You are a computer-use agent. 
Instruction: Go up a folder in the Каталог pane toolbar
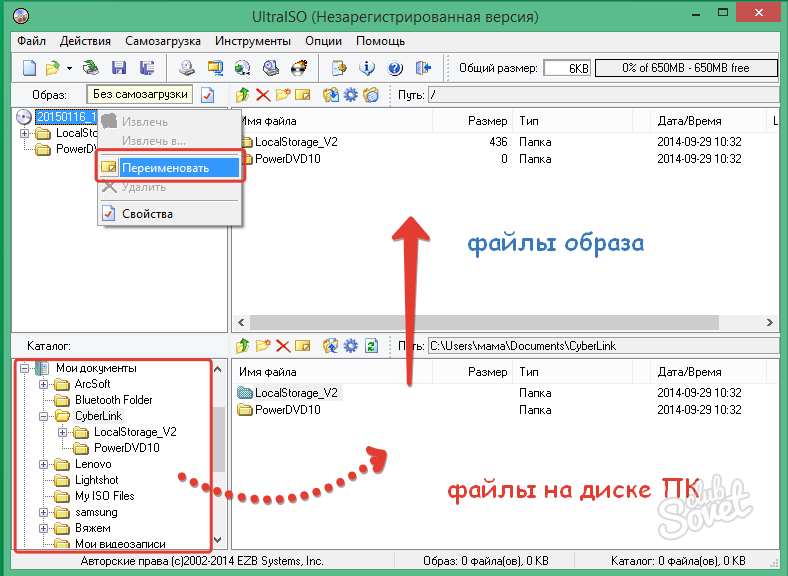[x=243, y=346]
